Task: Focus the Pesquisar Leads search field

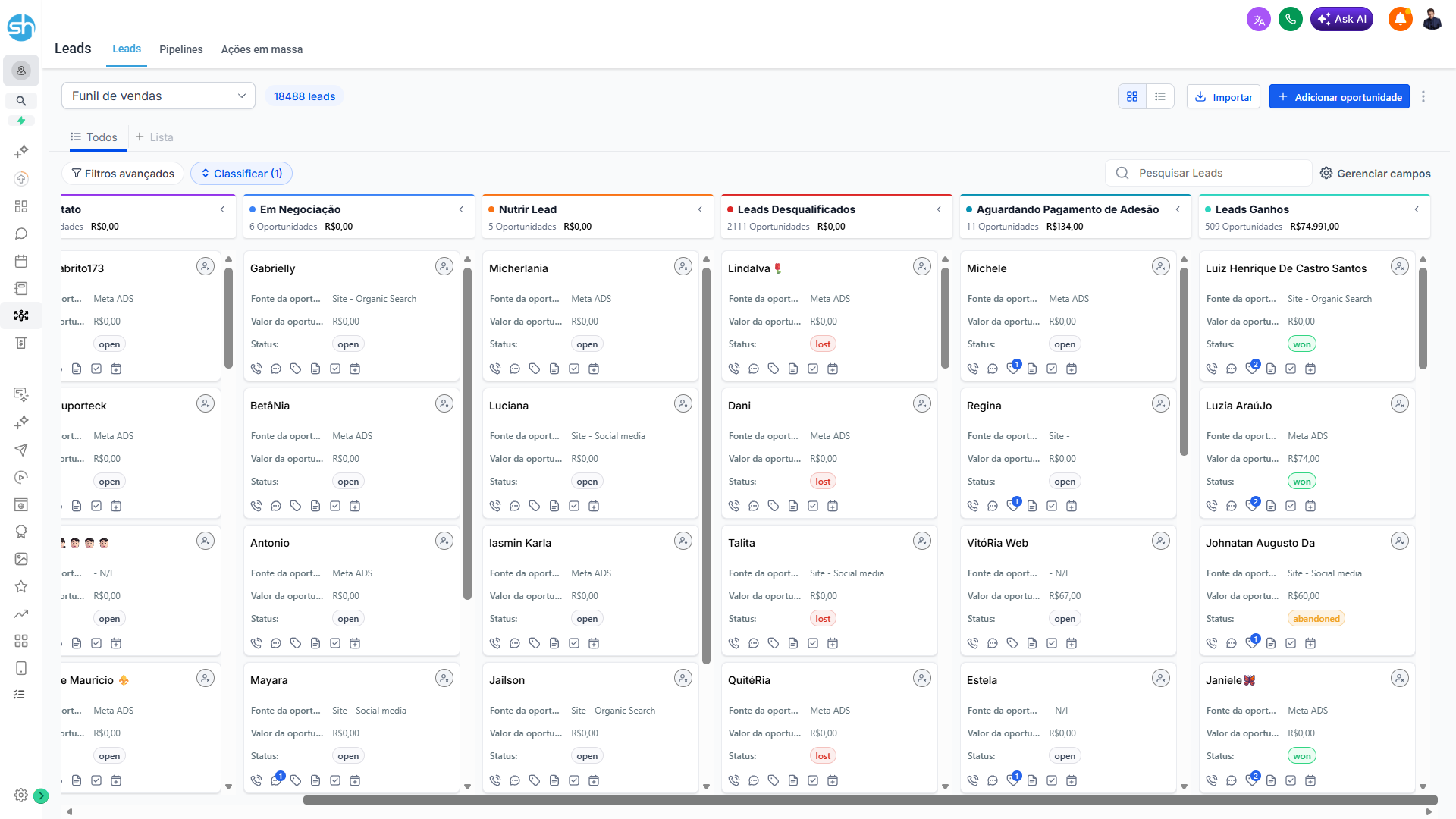Action: [x=1209, y=173]
